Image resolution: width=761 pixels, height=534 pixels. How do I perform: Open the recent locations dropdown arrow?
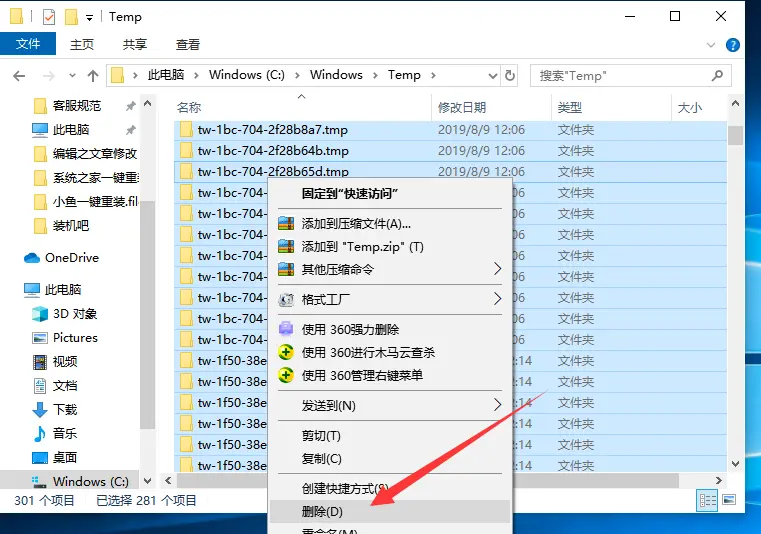72,76
